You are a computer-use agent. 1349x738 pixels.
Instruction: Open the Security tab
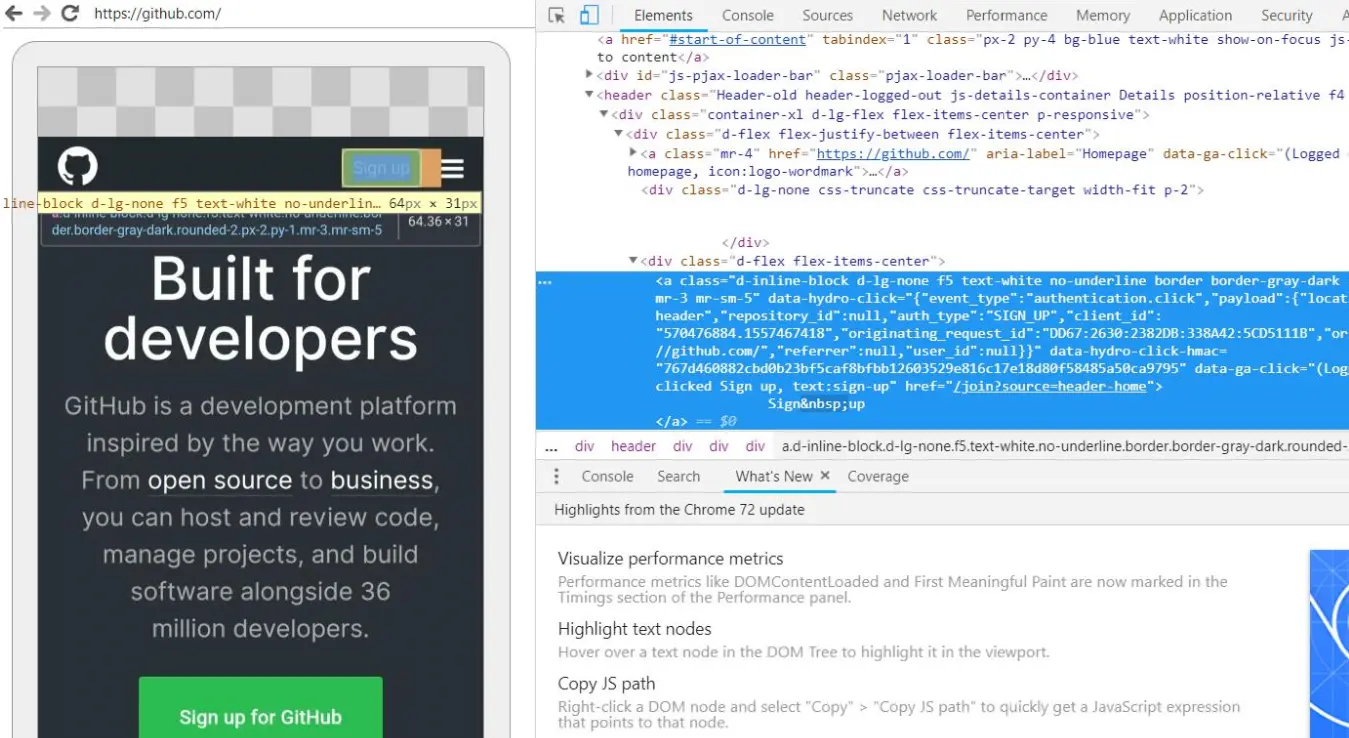point(1286,15)
